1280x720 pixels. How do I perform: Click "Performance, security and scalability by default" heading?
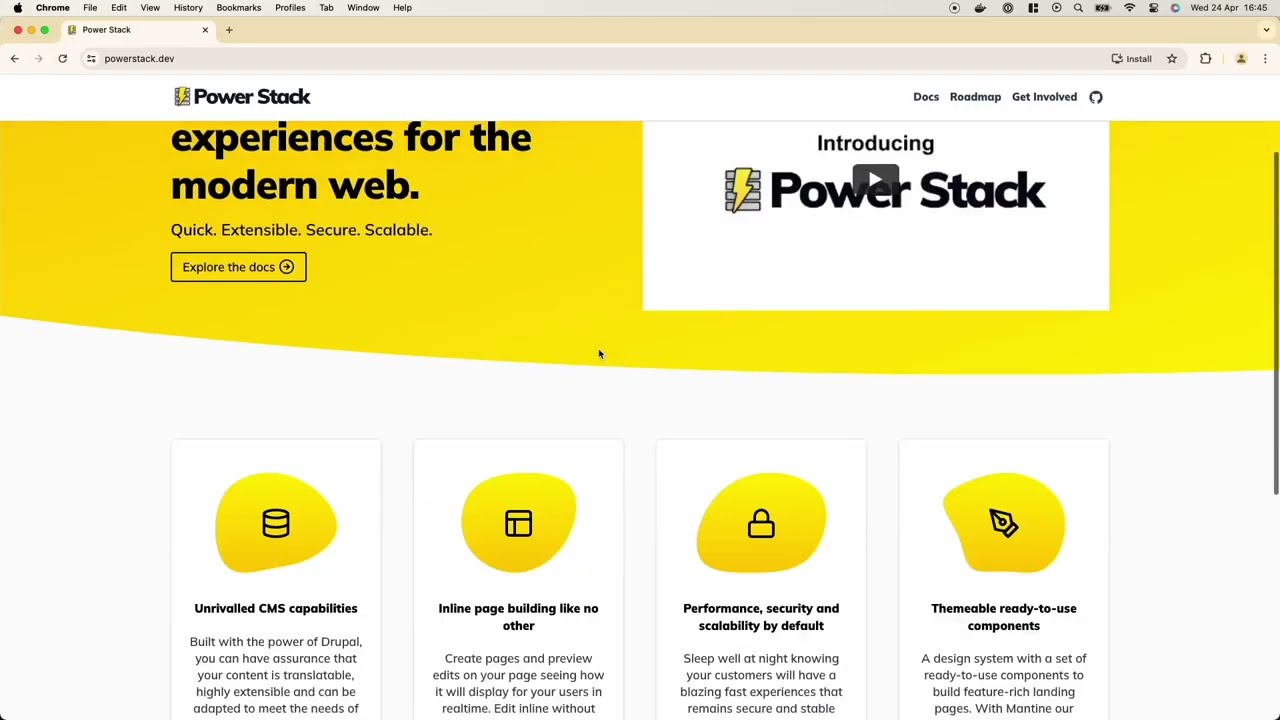point(761,617)
